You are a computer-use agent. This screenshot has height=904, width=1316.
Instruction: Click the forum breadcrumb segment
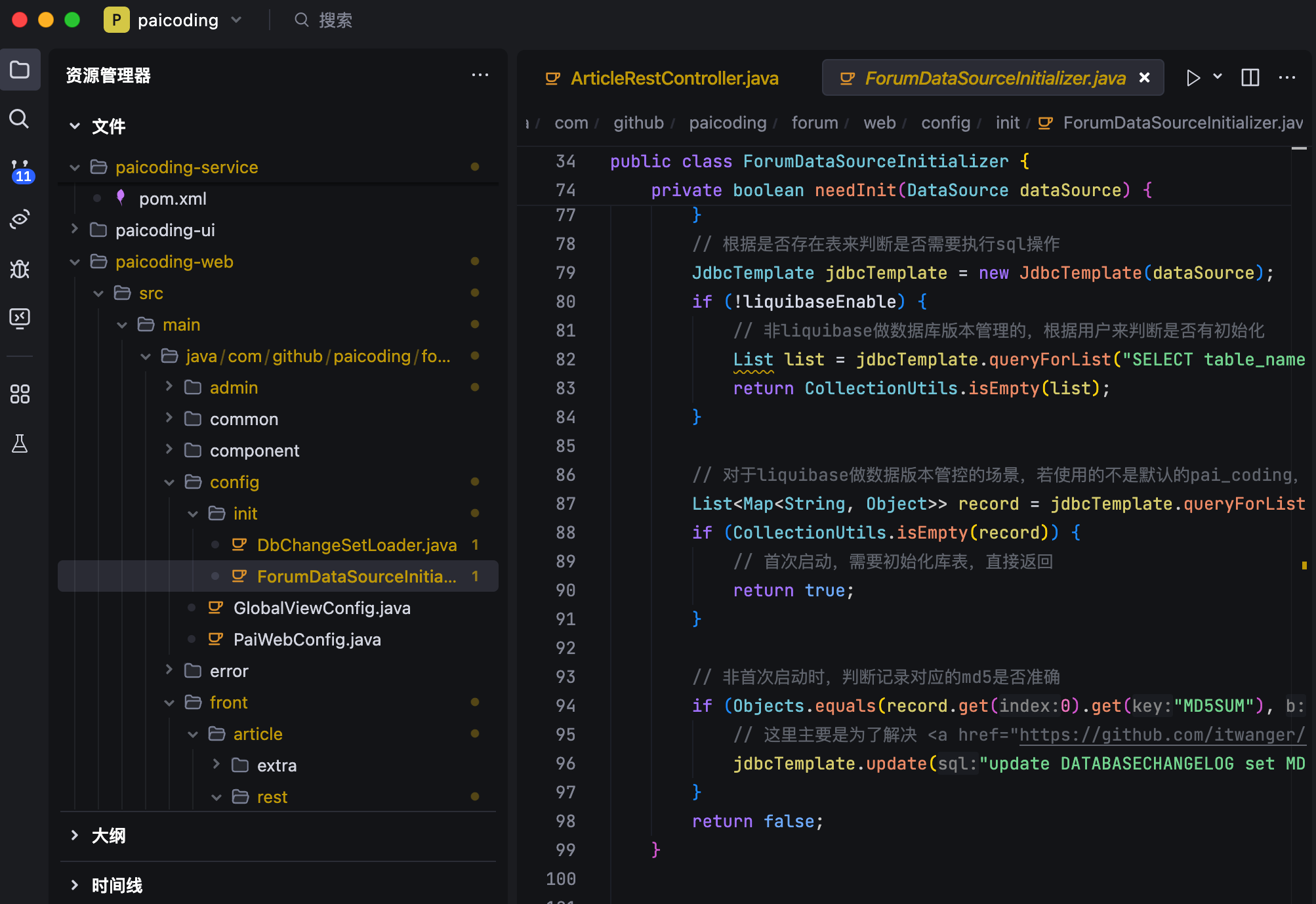[x=814, y=123]
